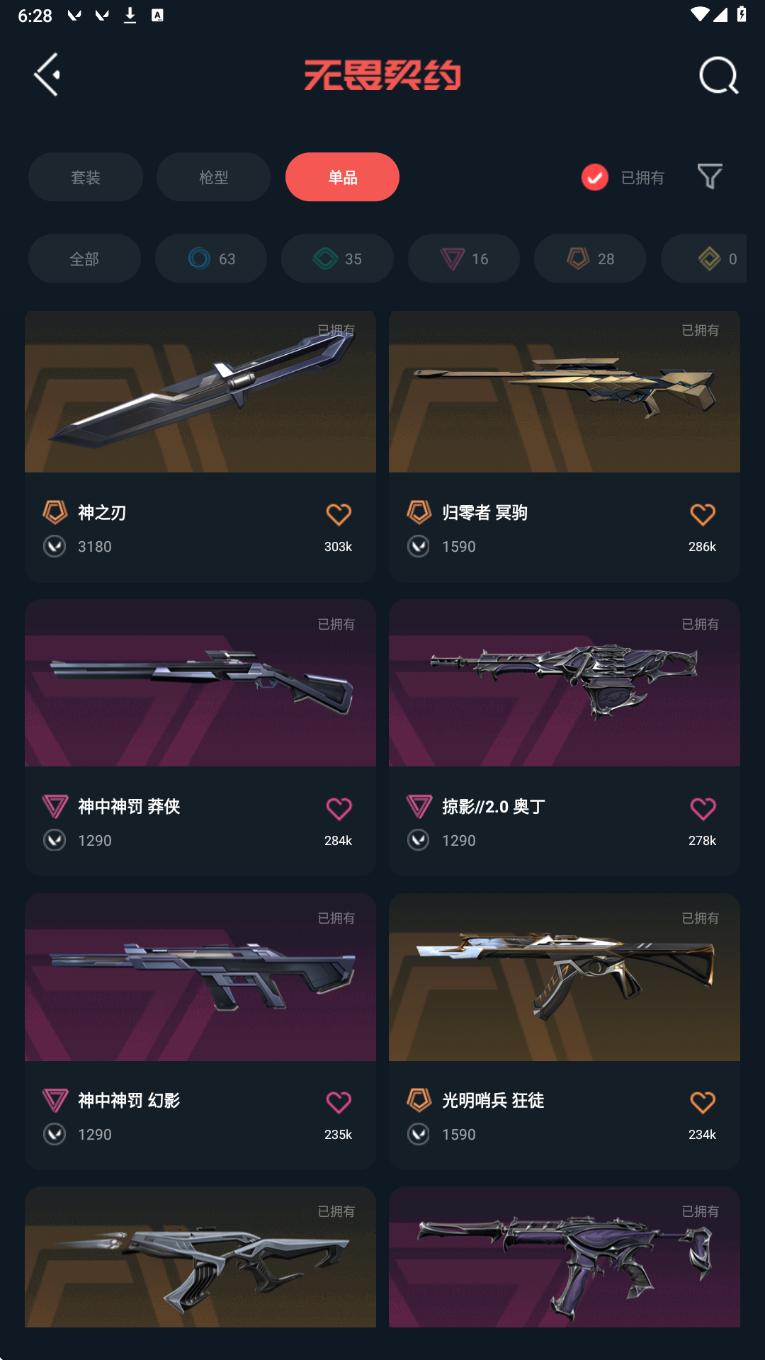Open the 神之刃 knife thumbnail
Screen dimensions: 765x1360
(200, 391)
